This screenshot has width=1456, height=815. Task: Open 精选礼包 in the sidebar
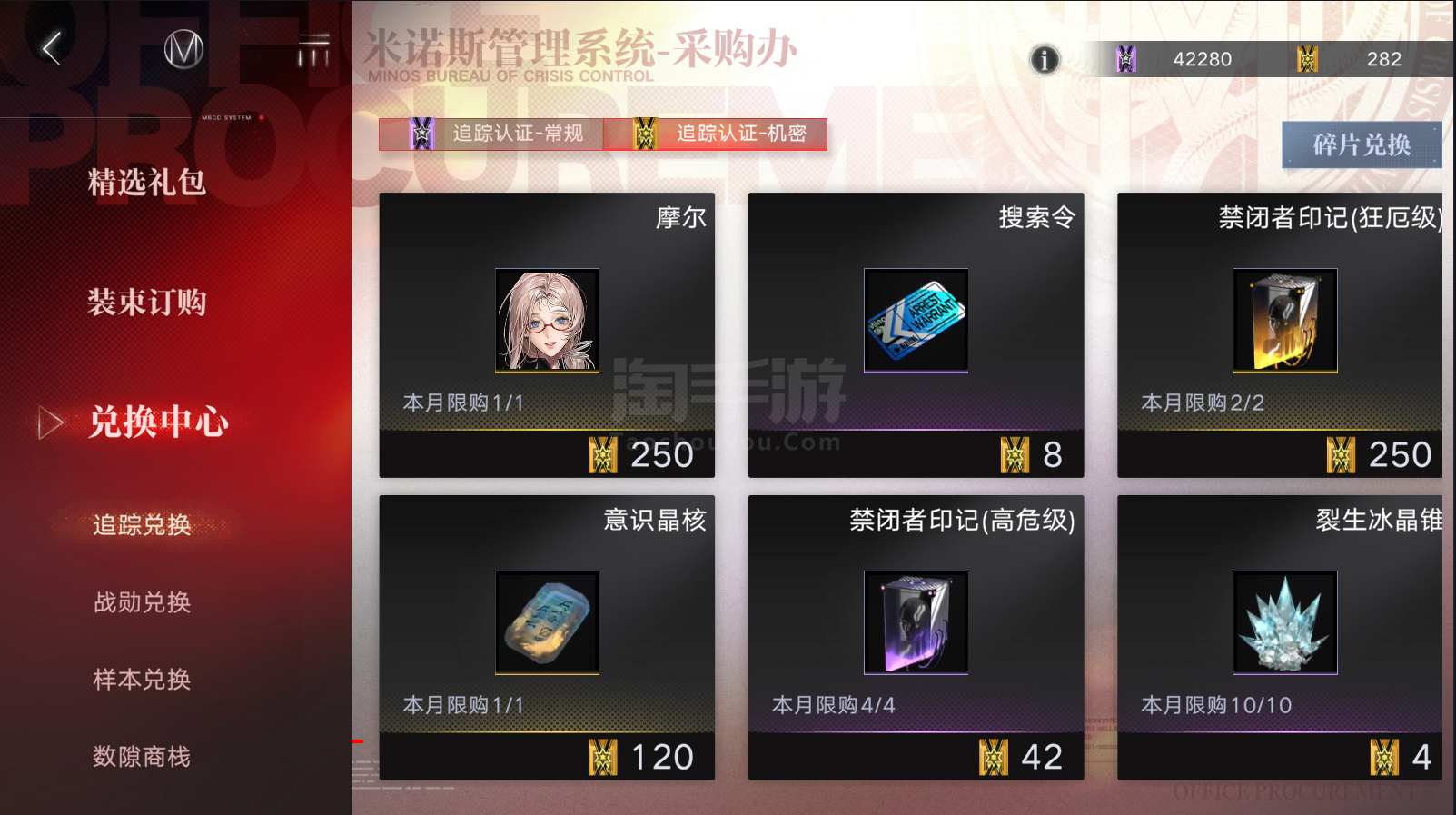(x=147, y=182)
